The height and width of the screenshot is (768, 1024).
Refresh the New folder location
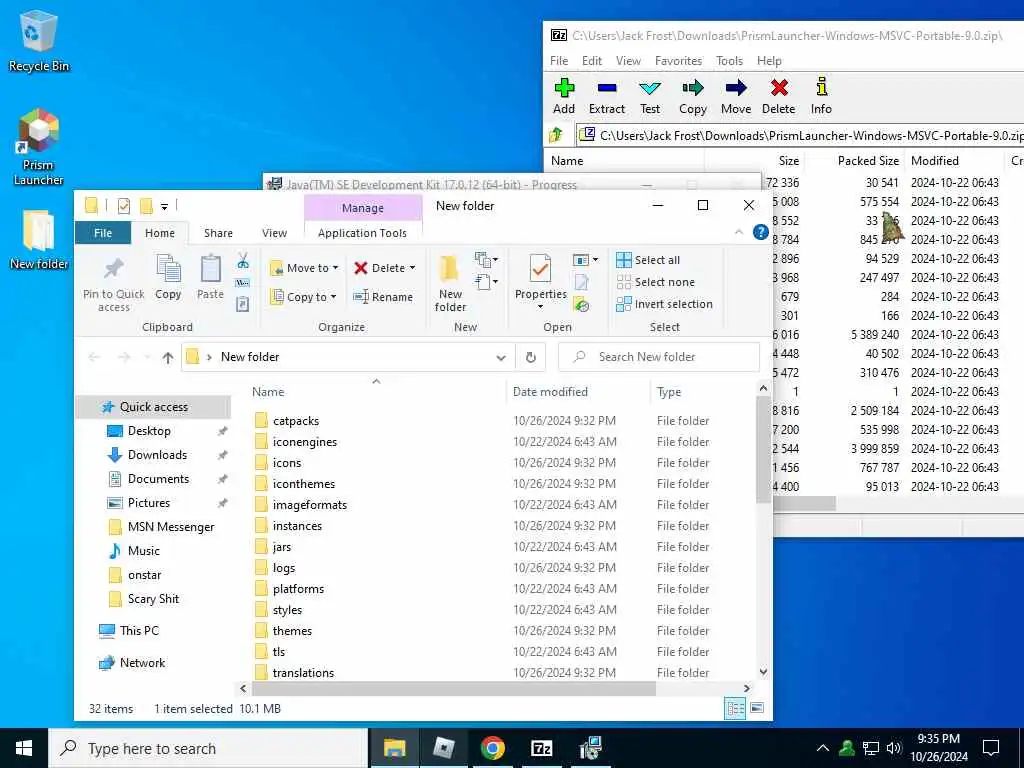(x=531, y=357)
